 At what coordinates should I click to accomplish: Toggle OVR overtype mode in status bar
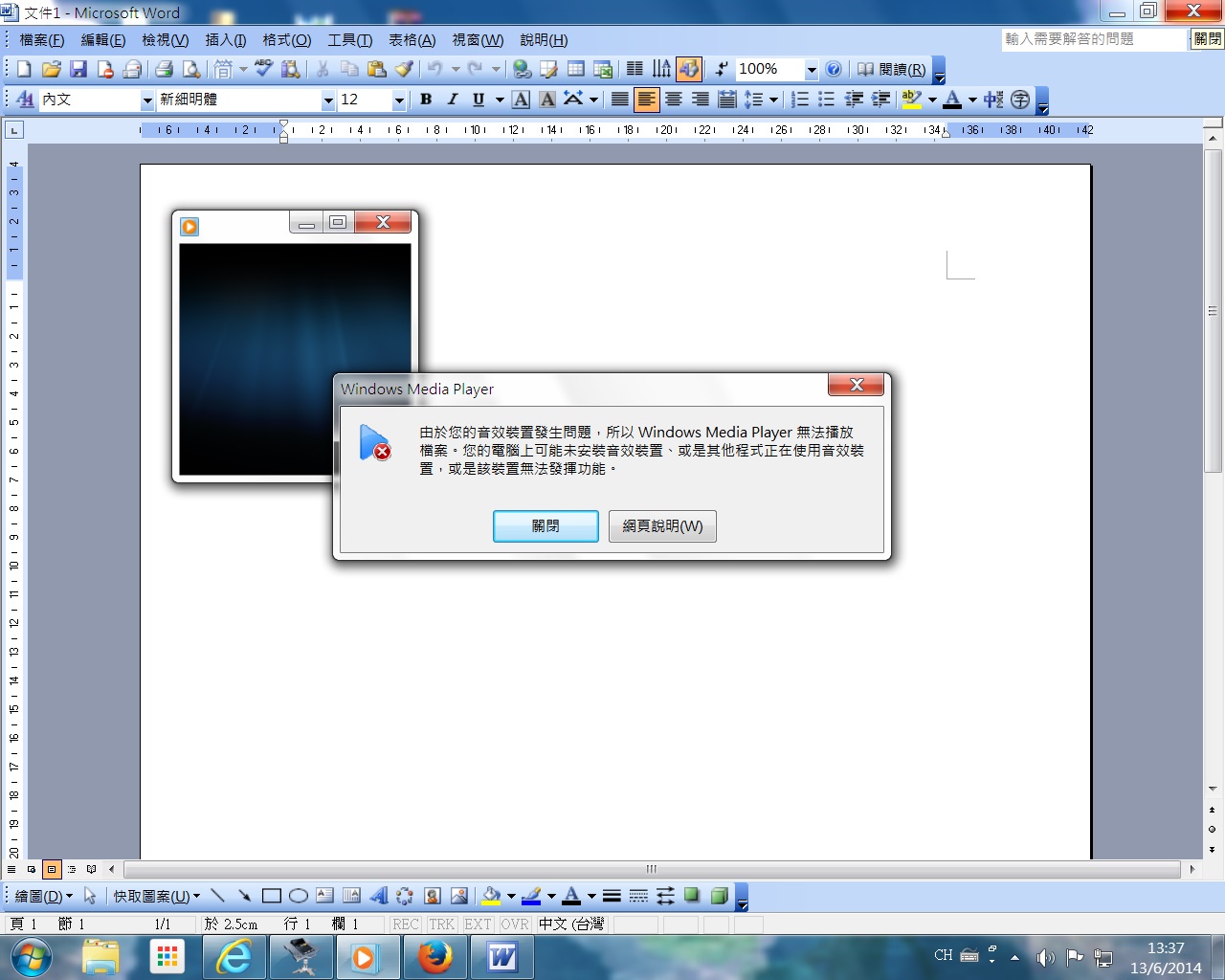point(514,924)
